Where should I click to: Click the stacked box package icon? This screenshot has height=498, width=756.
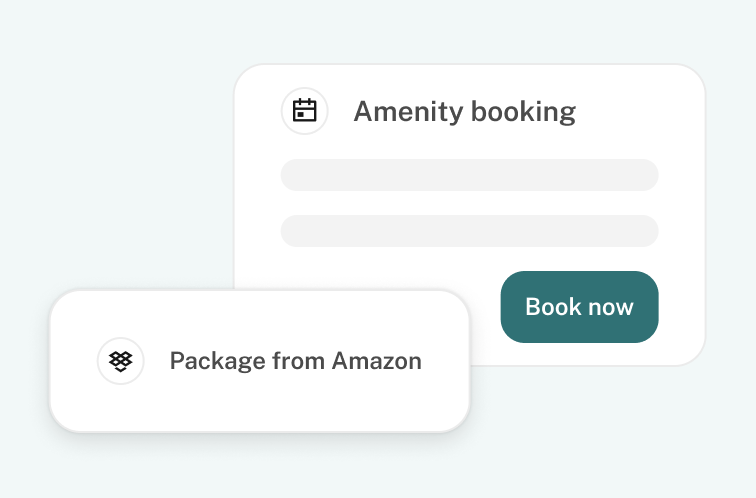pyautogui.click(x=121, y=361)
